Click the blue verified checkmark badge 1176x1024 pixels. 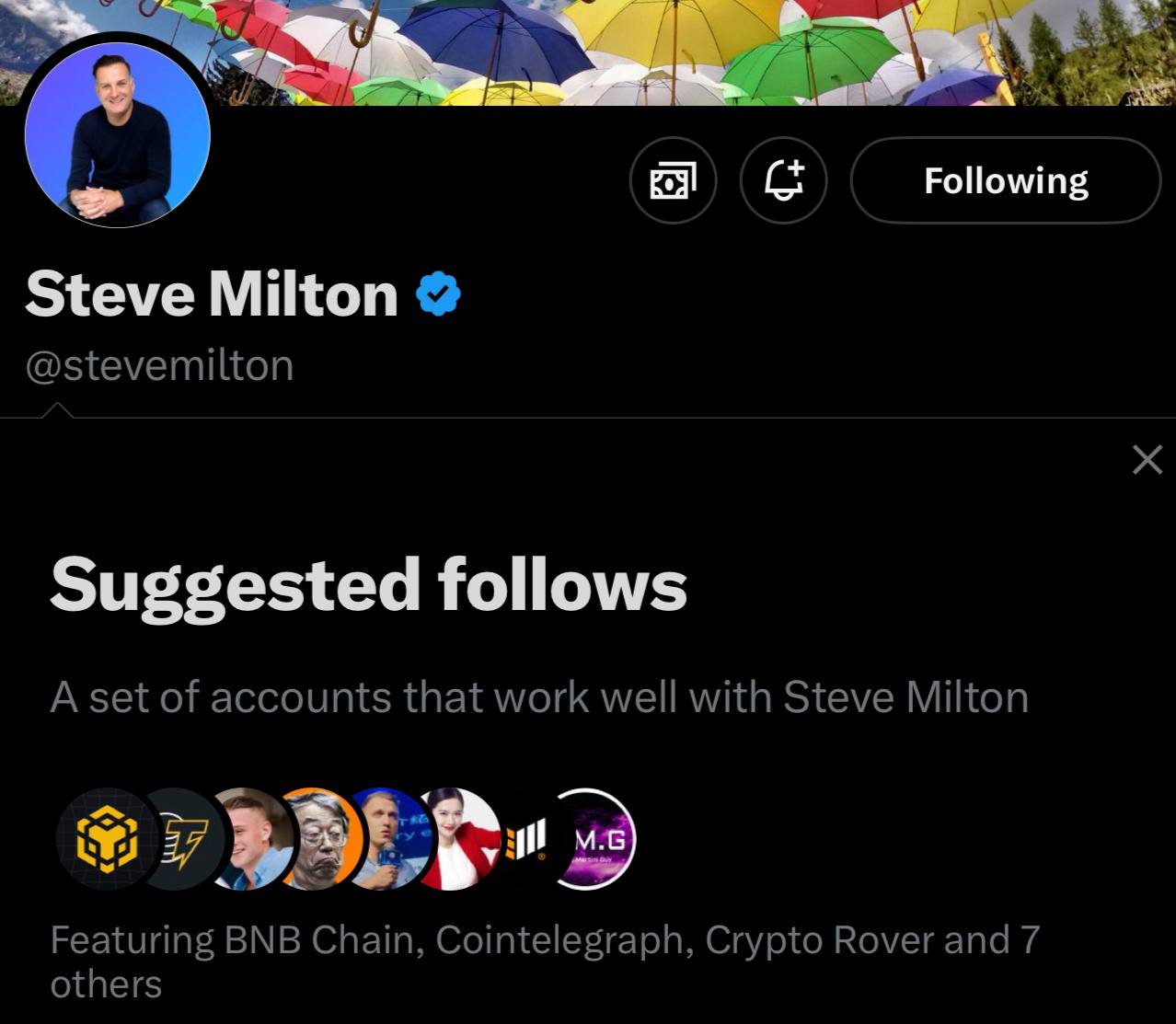click(438, 294)
